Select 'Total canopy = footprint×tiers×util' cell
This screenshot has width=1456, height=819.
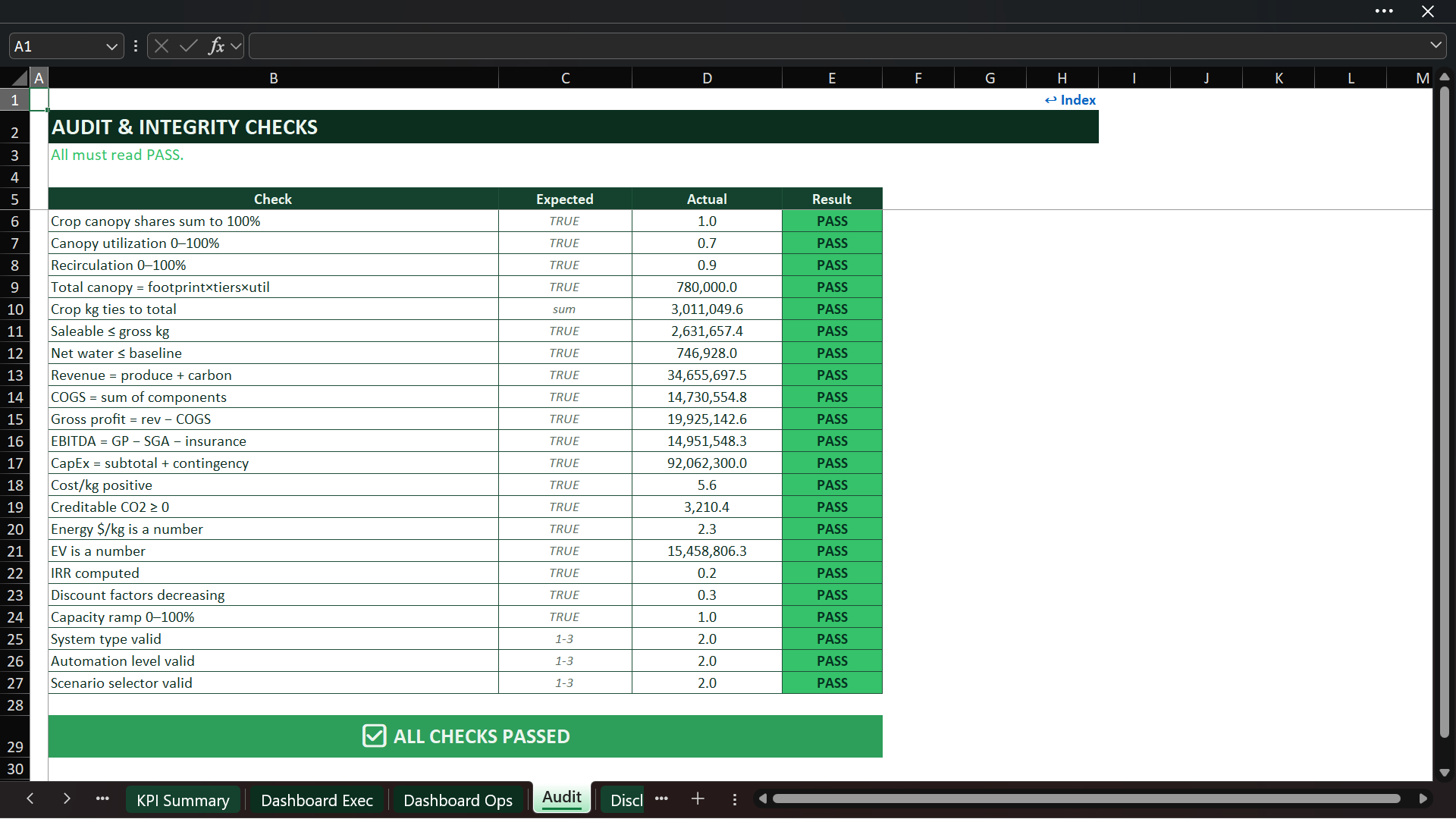click(273, 287)
